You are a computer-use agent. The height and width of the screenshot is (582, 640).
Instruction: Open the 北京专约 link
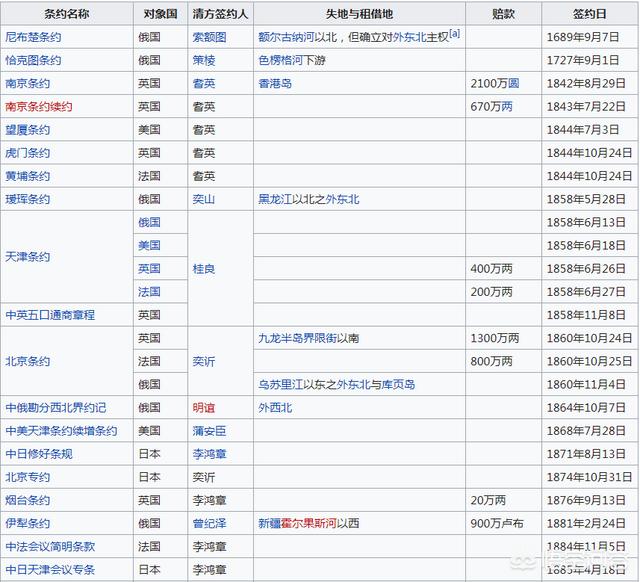[28, 477]
